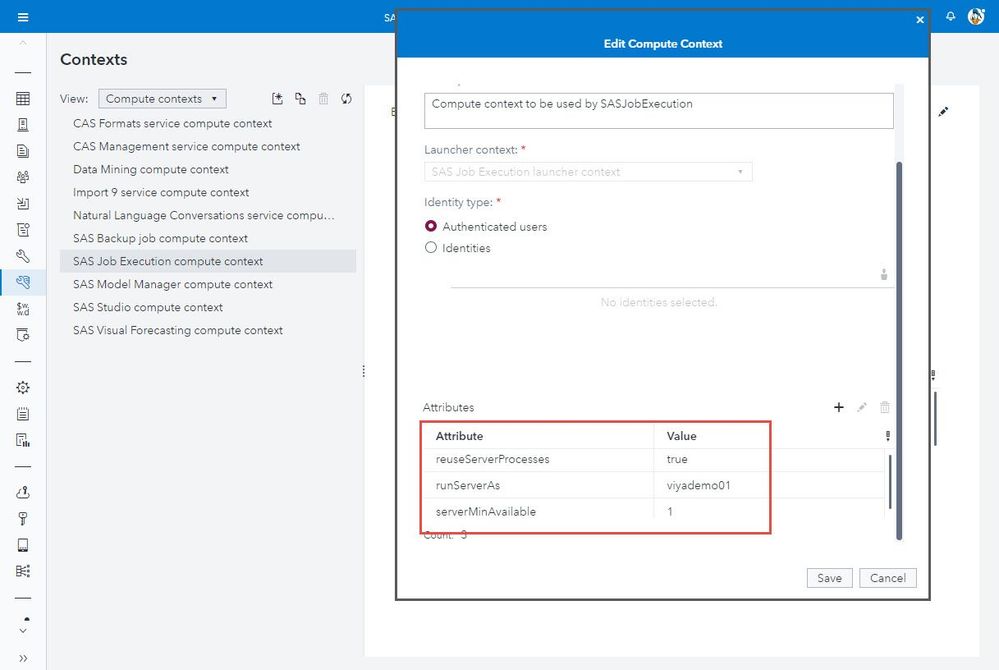
Task: Open the Users group icon in sidebar
Action: [23, 177]
